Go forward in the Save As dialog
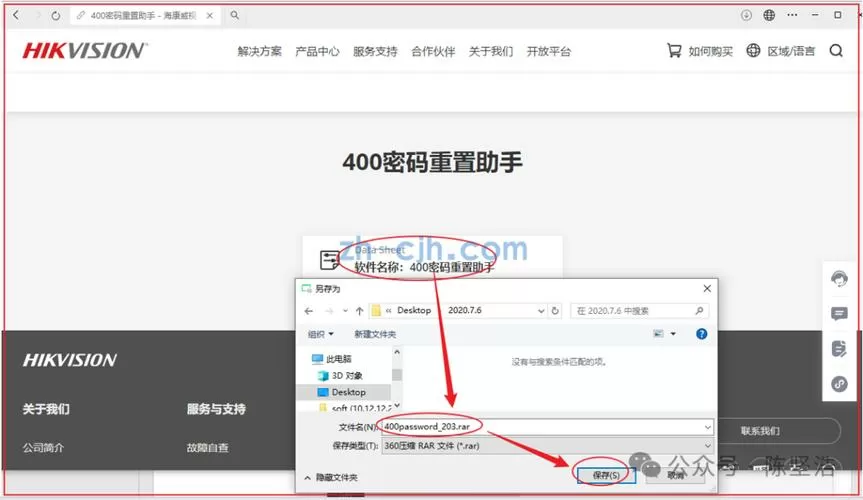Viewport: 863px width, 500px height. (329, 311)
